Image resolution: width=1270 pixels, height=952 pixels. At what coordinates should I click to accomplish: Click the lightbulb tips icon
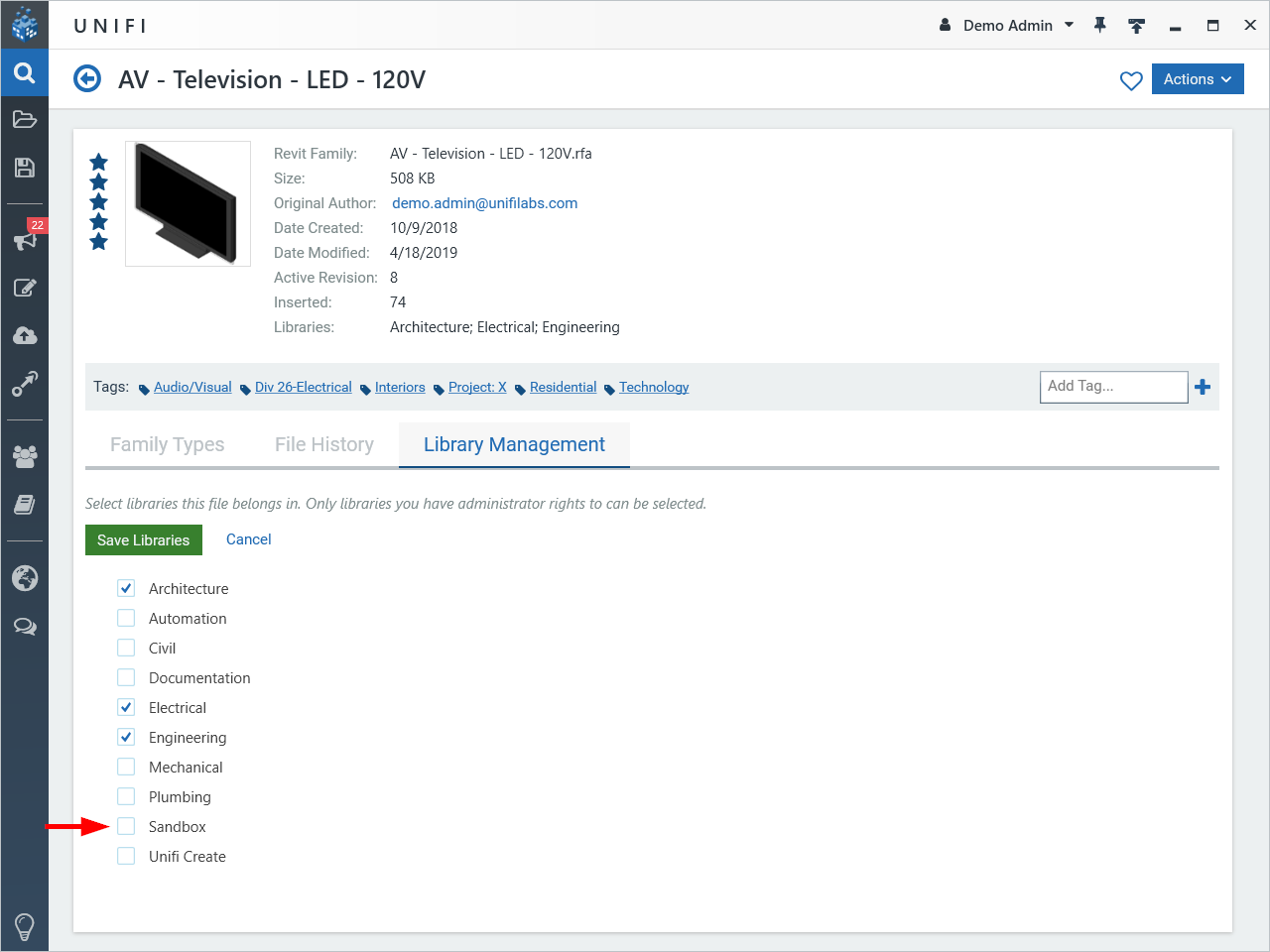click(25, 926)
